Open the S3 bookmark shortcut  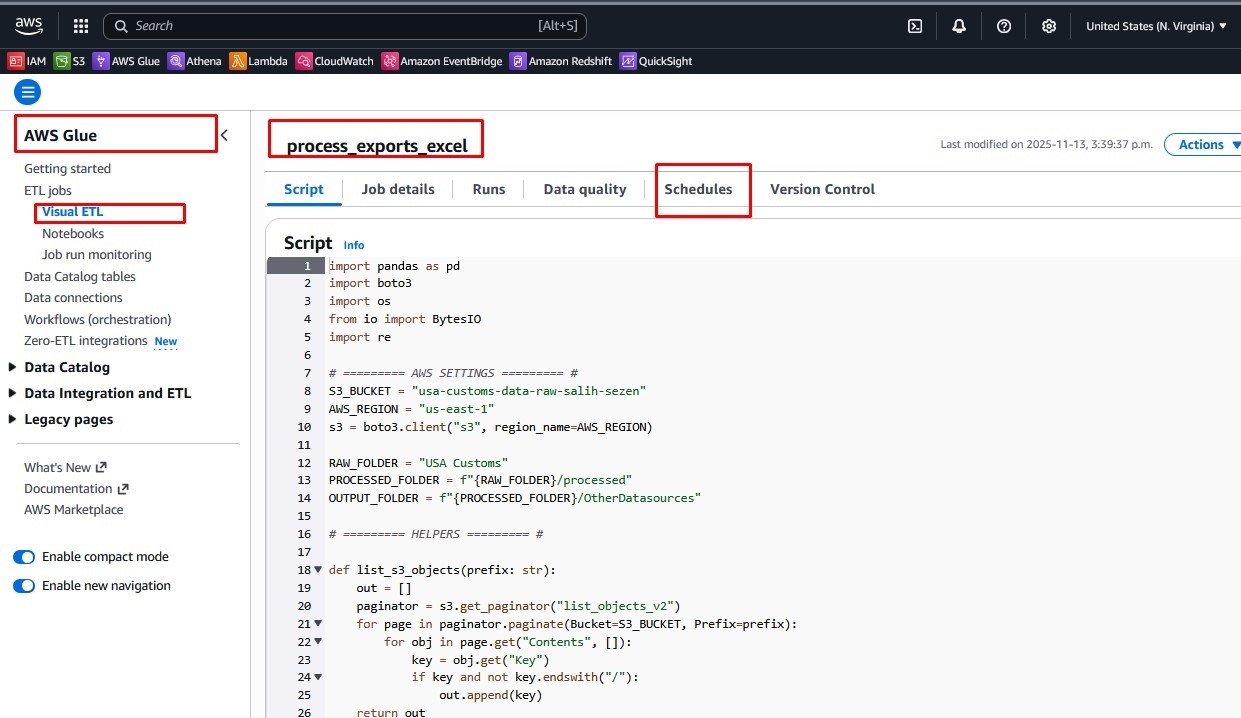[x=70, y=61]
